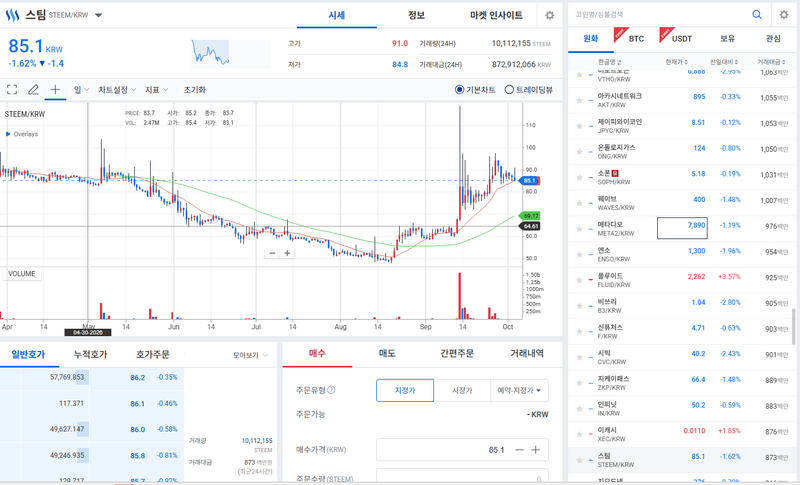Open the 차트설정 dropdown
The height and width of the screenshot is (485, 800).
tap(117, 90)
